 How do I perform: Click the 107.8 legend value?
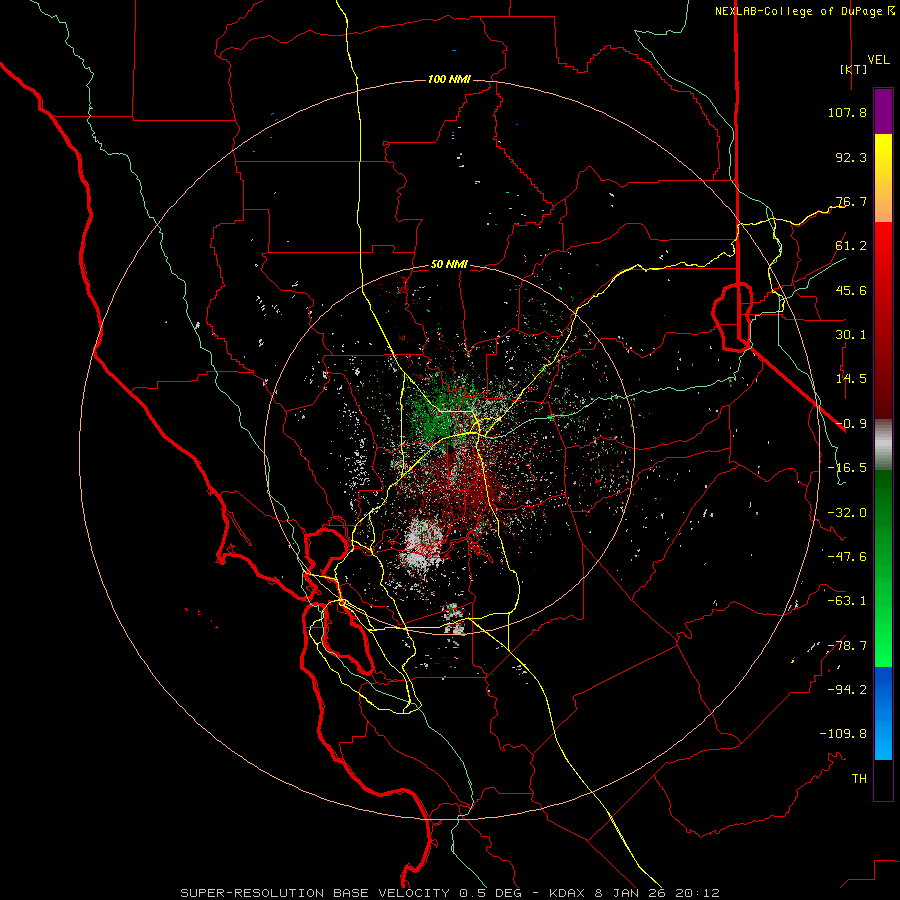[x=847, y=112]
